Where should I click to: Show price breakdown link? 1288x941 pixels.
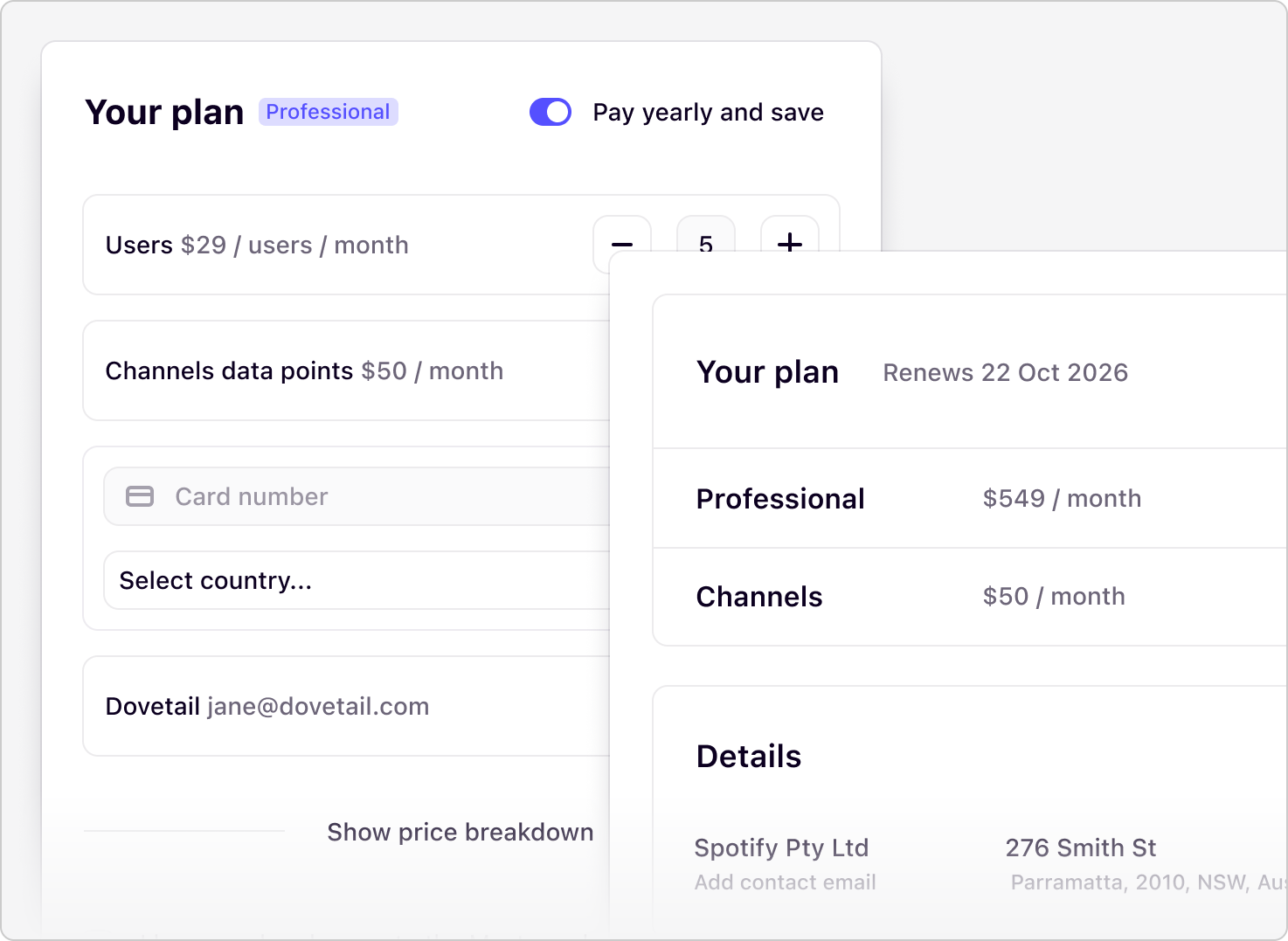click(460, 832)
